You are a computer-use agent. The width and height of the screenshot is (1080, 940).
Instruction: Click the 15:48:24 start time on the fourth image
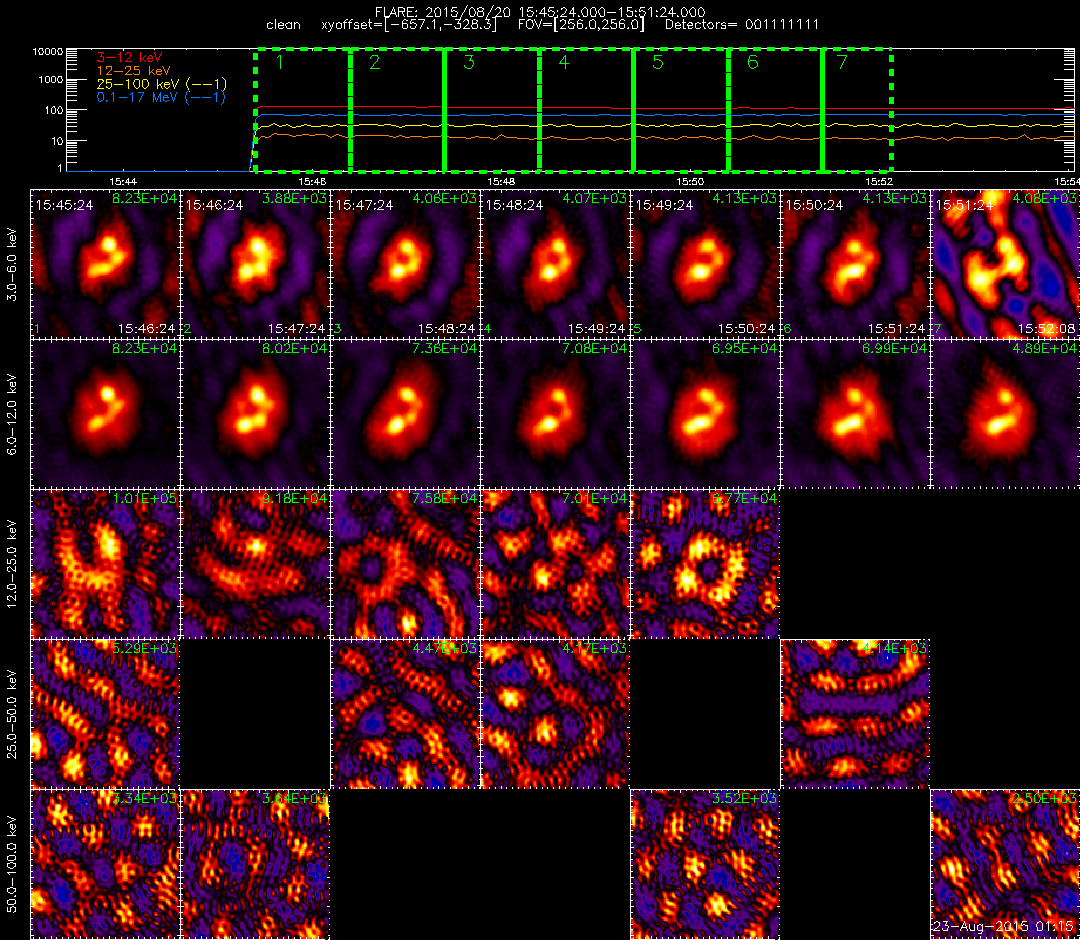coord(515,205)
